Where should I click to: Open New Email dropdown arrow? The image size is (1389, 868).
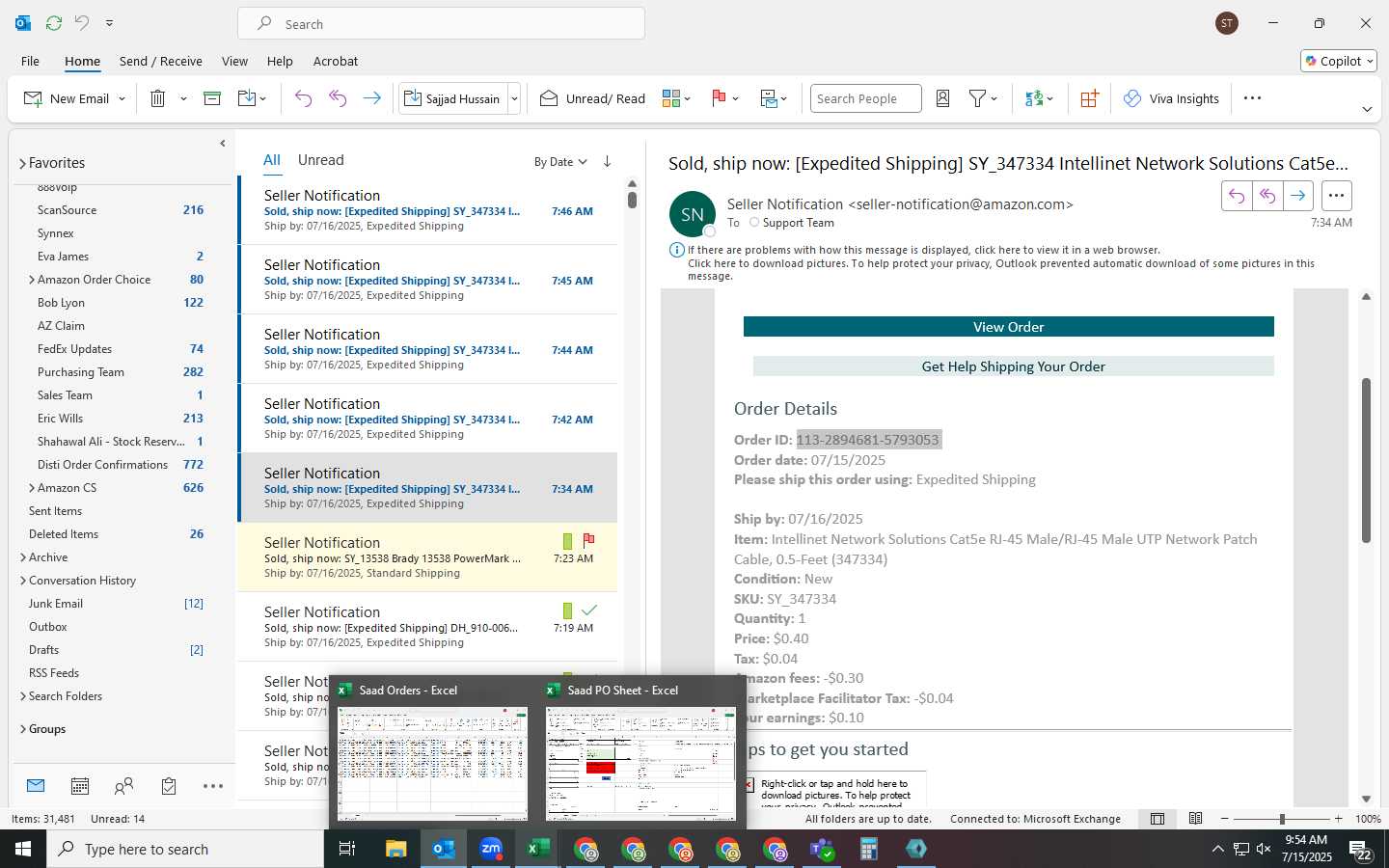pyautogui.click(x=122, y=98)
